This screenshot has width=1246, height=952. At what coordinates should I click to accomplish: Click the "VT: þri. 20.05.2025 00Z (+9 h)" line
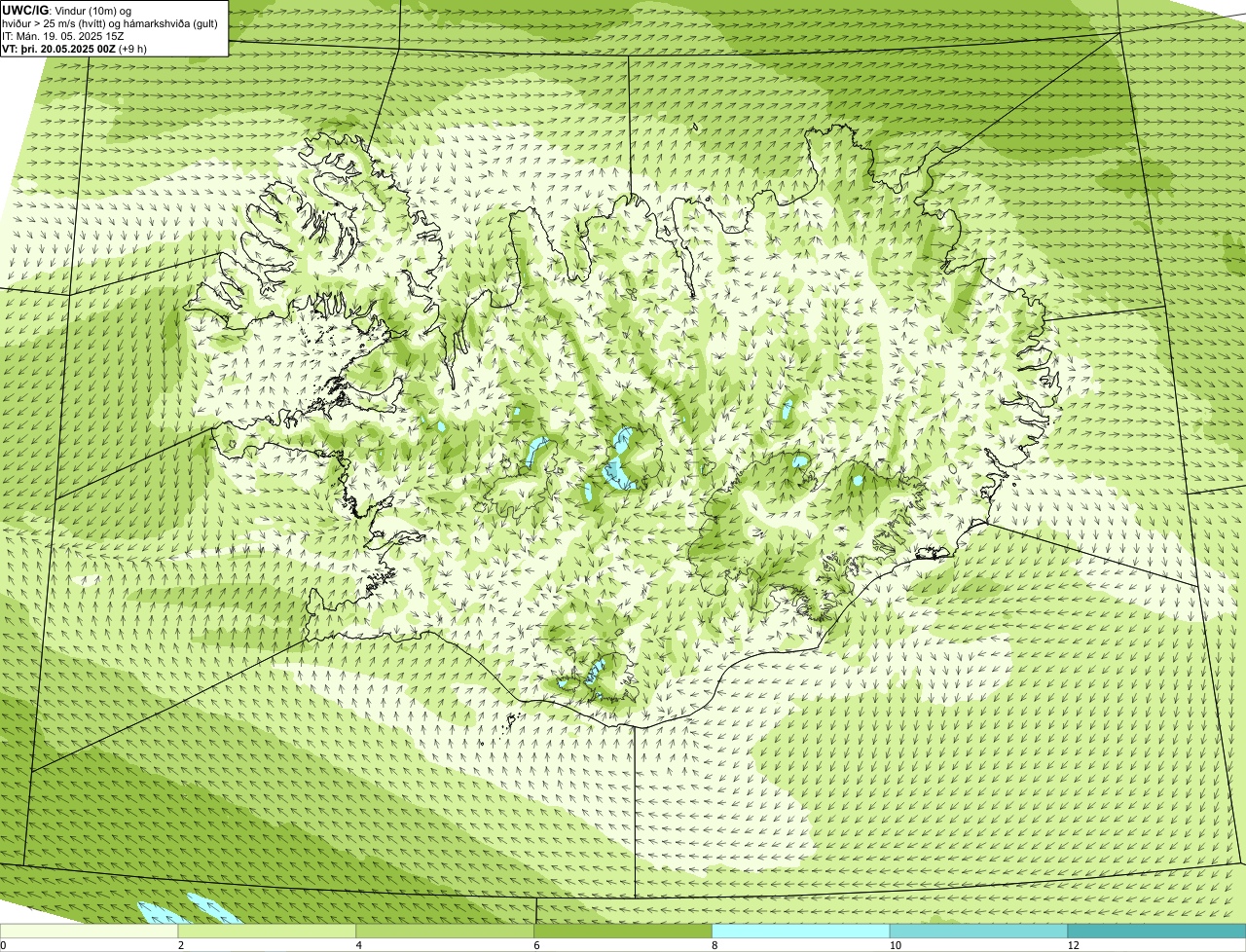75,48
